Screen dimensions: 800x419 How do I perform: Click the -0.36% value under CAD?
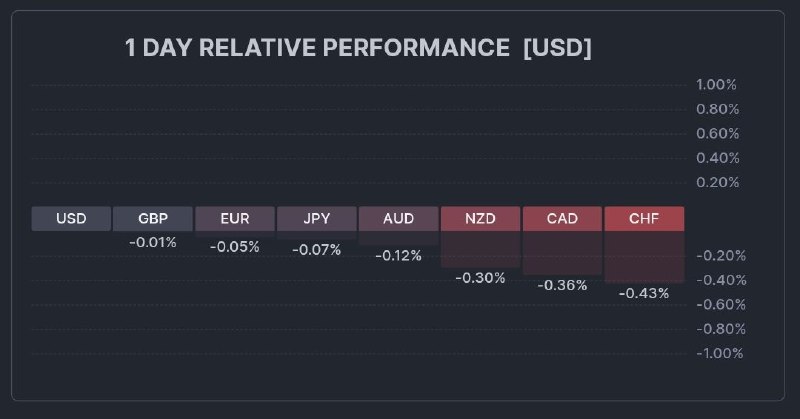pyautogui.click(x=562, y=285)
